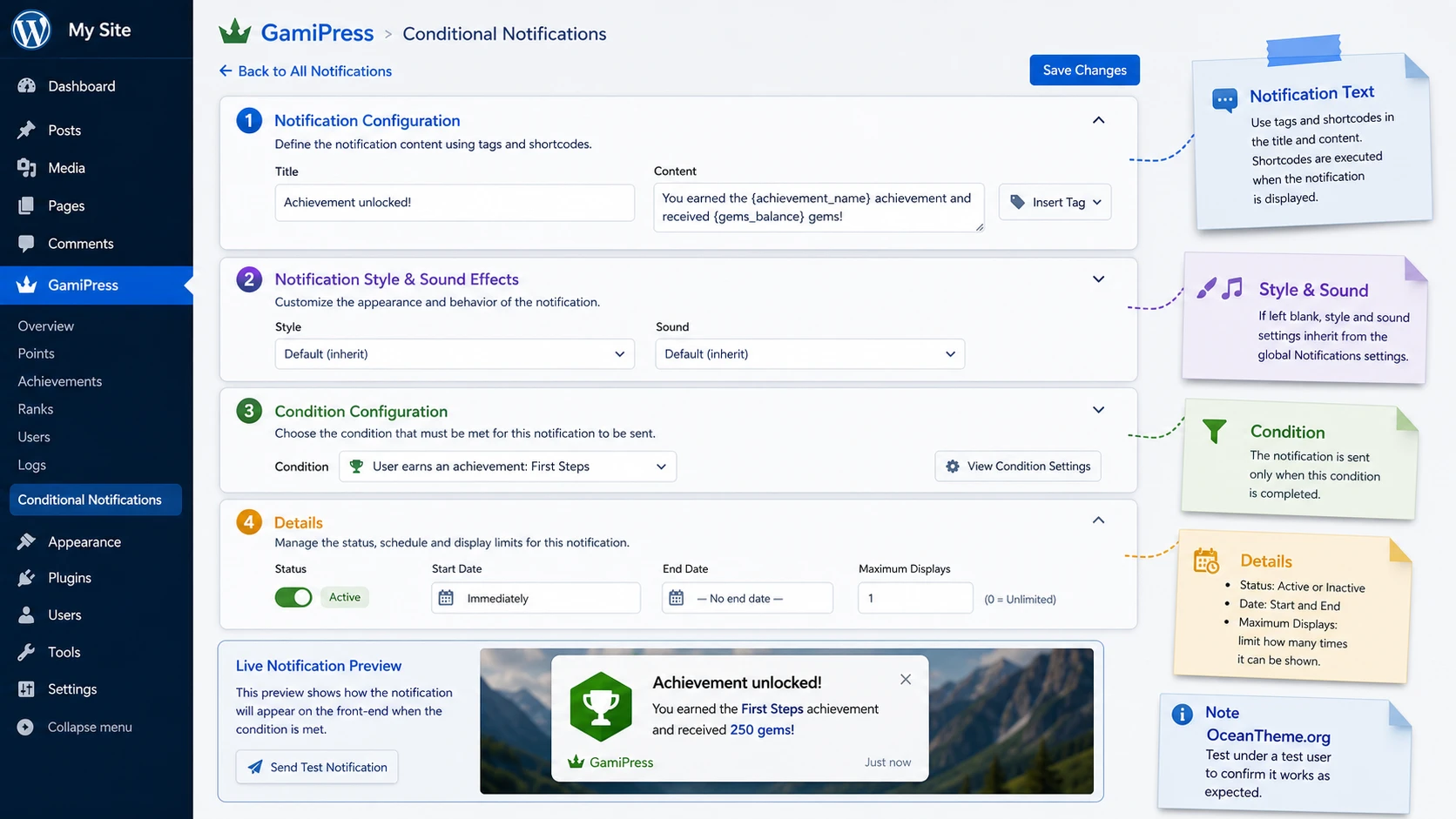Click the Users person icon in sidebar
Viewport: 1456px width, 819px height.
point(26,614)
